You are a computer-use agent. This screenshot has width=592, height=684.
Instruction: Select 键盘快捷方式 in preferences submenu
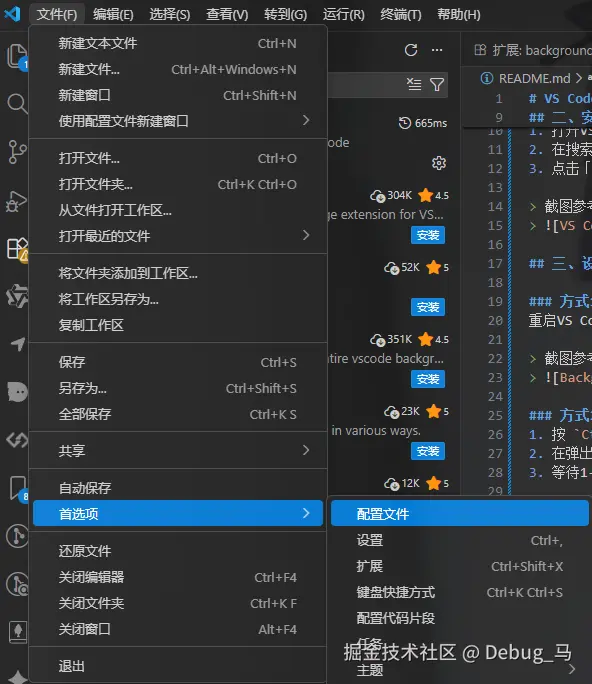click(459, 592)
